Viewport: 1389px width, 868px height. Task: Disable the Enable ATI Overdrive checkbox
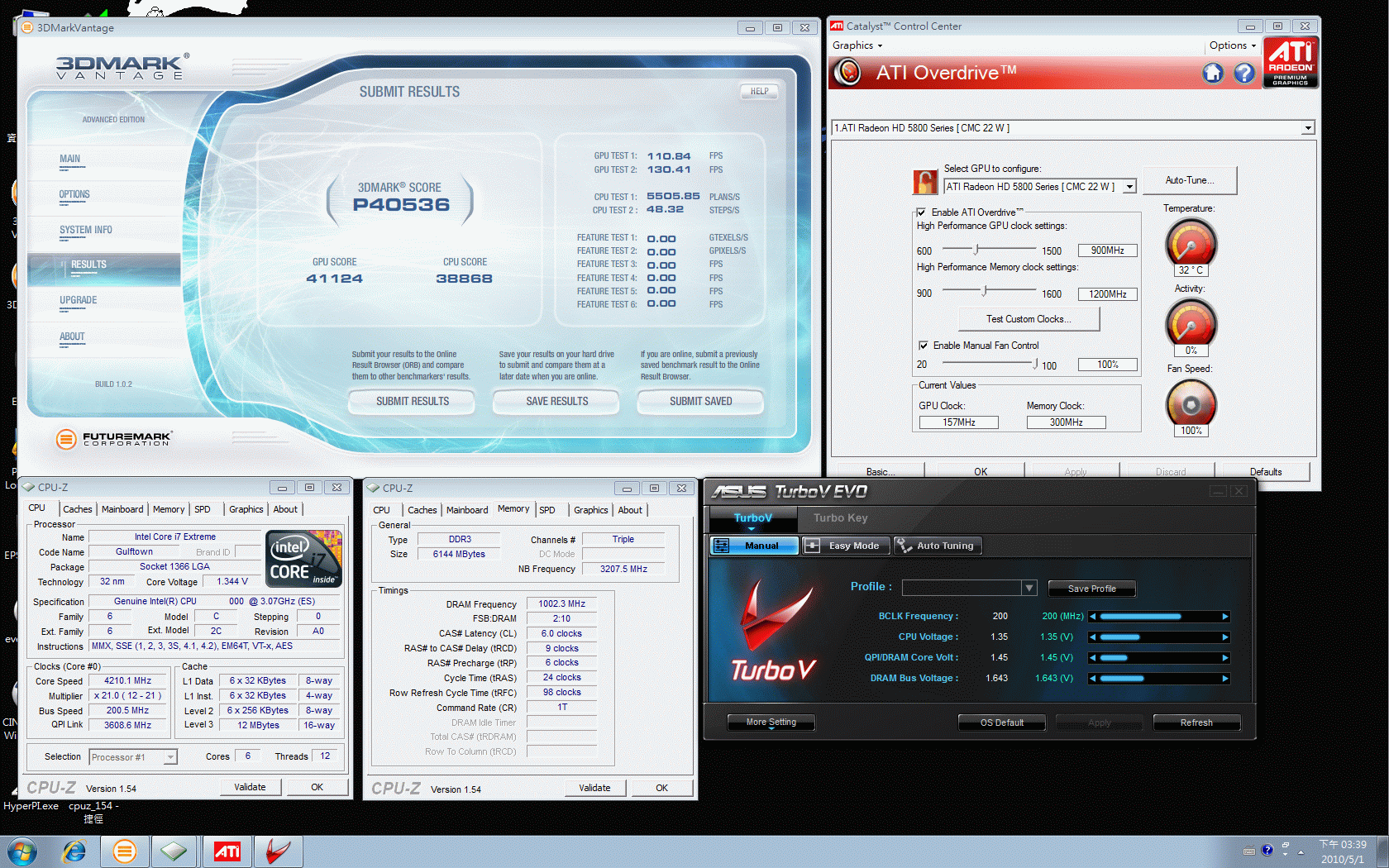921,212
